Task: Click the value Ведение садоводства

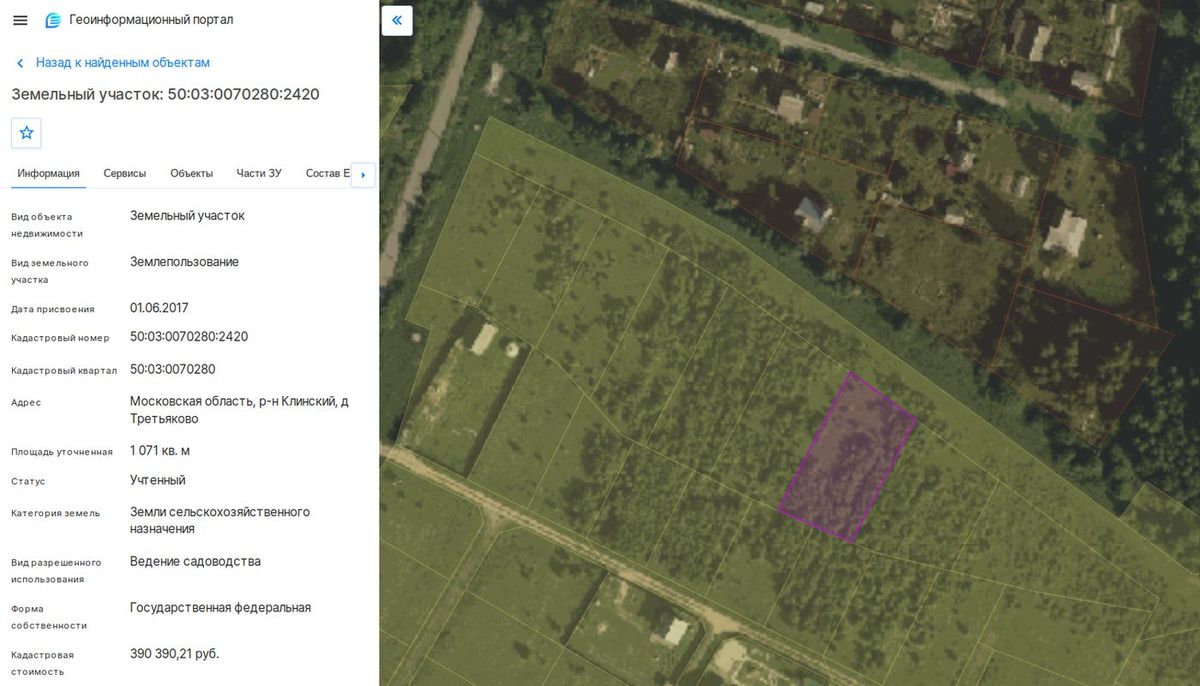Action: click(195, 561)
